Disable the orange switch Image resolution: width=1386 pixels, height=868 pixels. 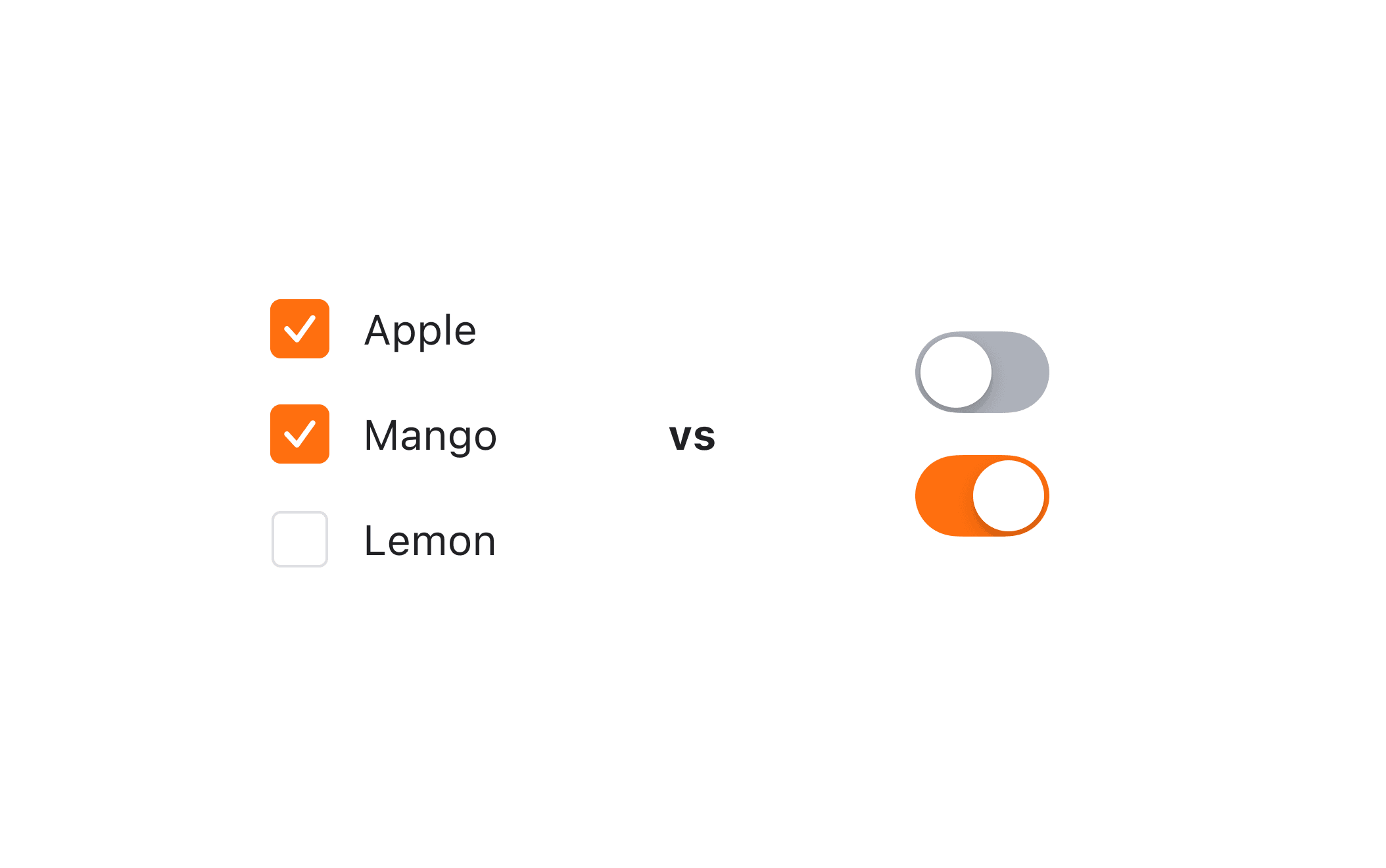tap(982, 496)
